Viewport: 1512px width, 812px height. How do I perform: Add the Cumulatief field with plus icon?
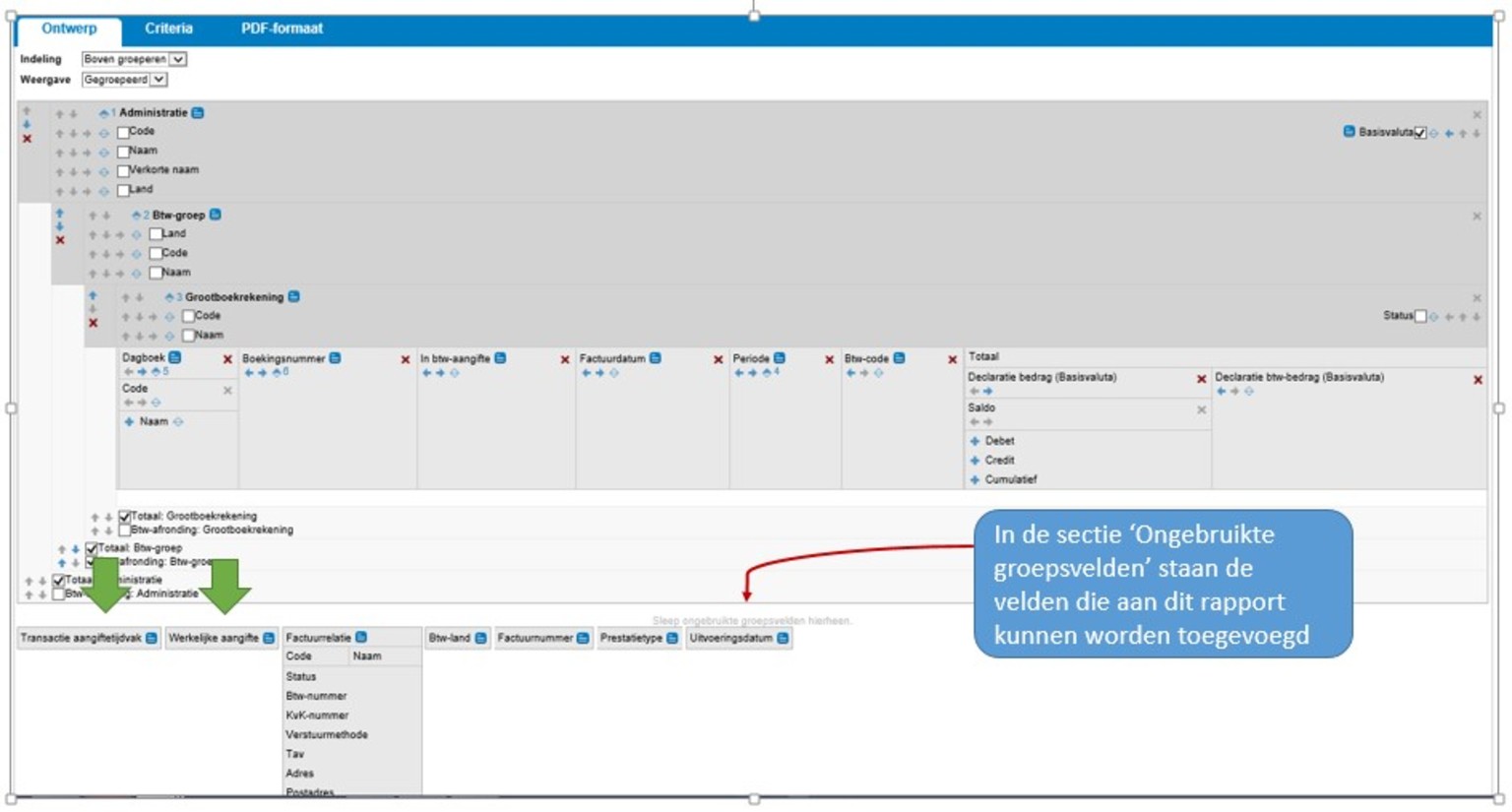[x=975, y=480]
